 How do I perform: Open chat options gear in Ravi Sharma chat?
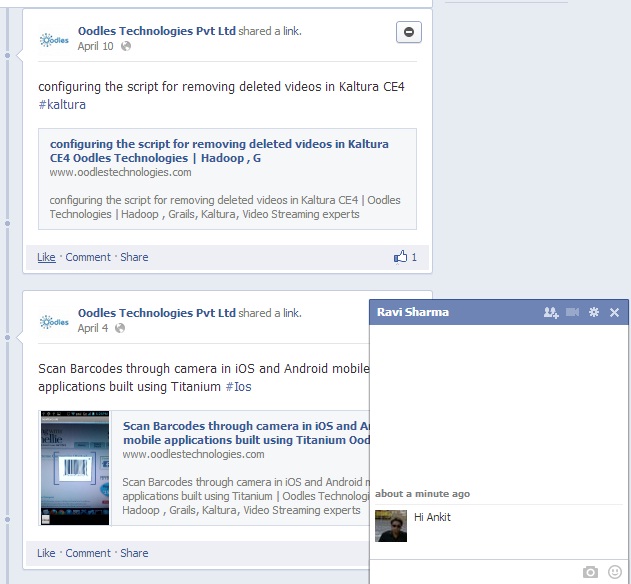click(x=594, y=312)
